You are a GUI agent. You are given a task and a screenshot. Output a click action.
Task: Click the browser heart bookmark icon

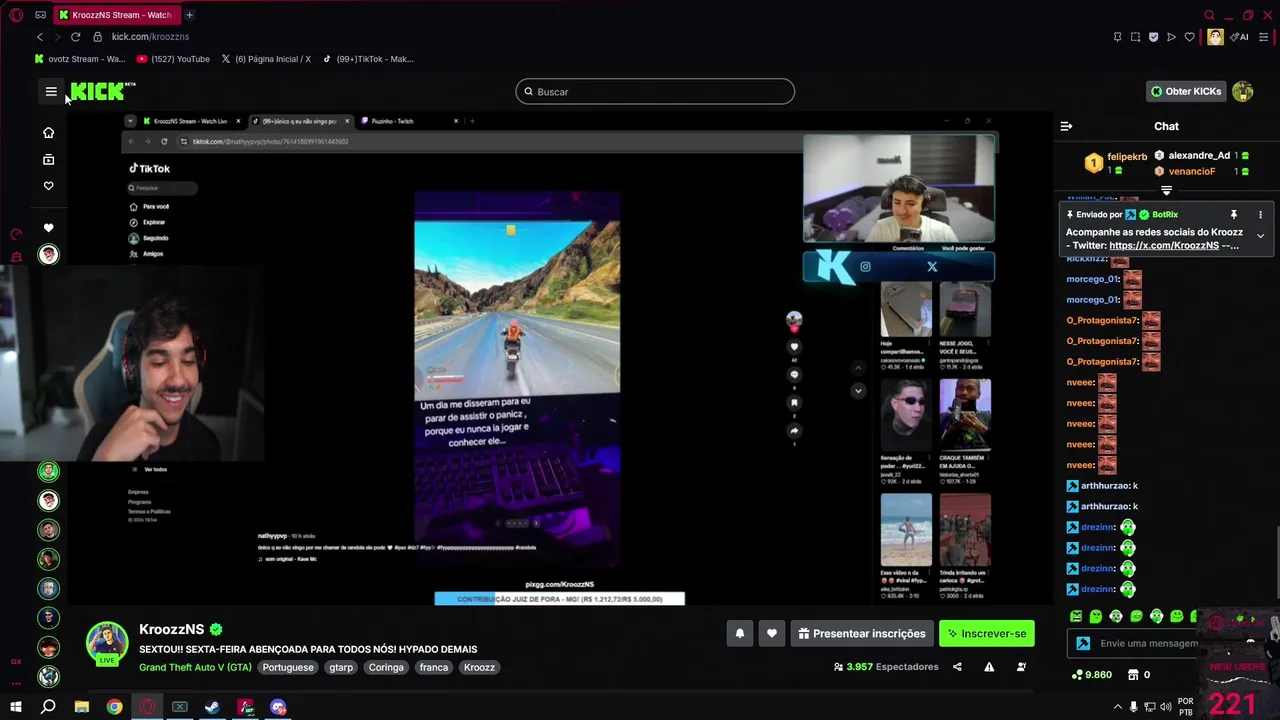[1189, 37]
